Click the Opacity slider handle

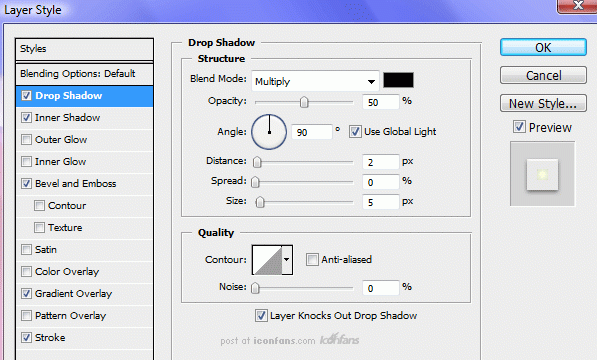[304, 102]
